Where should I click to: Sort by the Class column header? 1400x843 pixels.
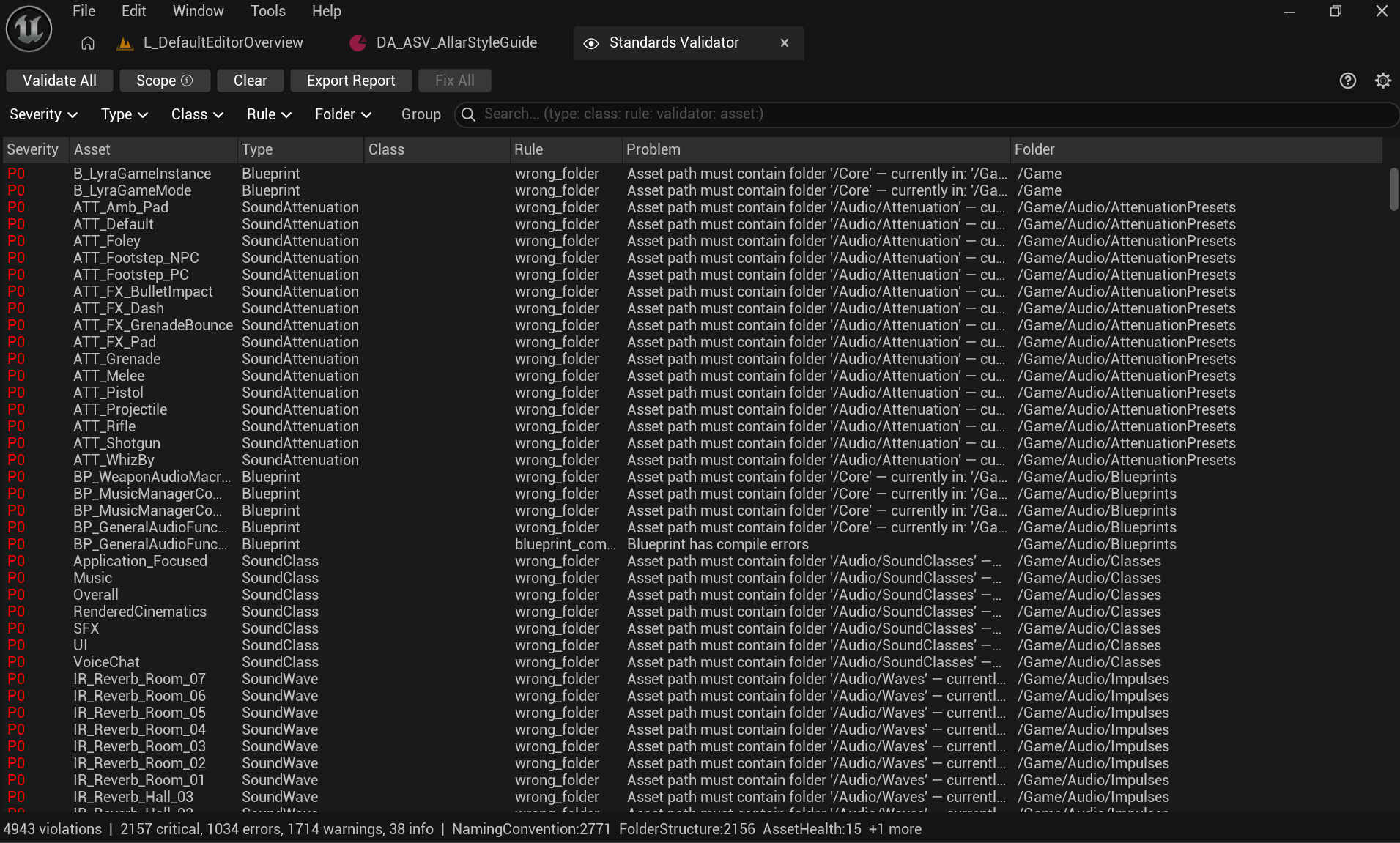click(x=437, y=149)
